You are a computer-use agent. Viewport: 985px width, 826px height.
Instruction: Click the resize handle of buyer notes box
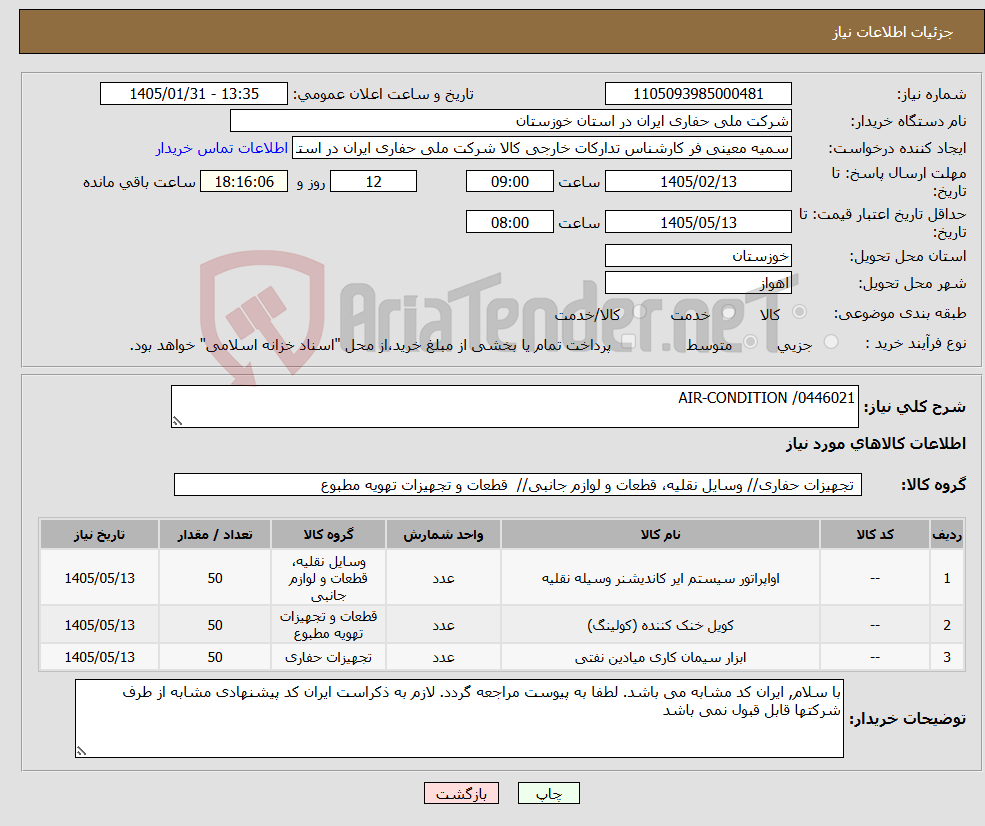[x=81, y=751]
